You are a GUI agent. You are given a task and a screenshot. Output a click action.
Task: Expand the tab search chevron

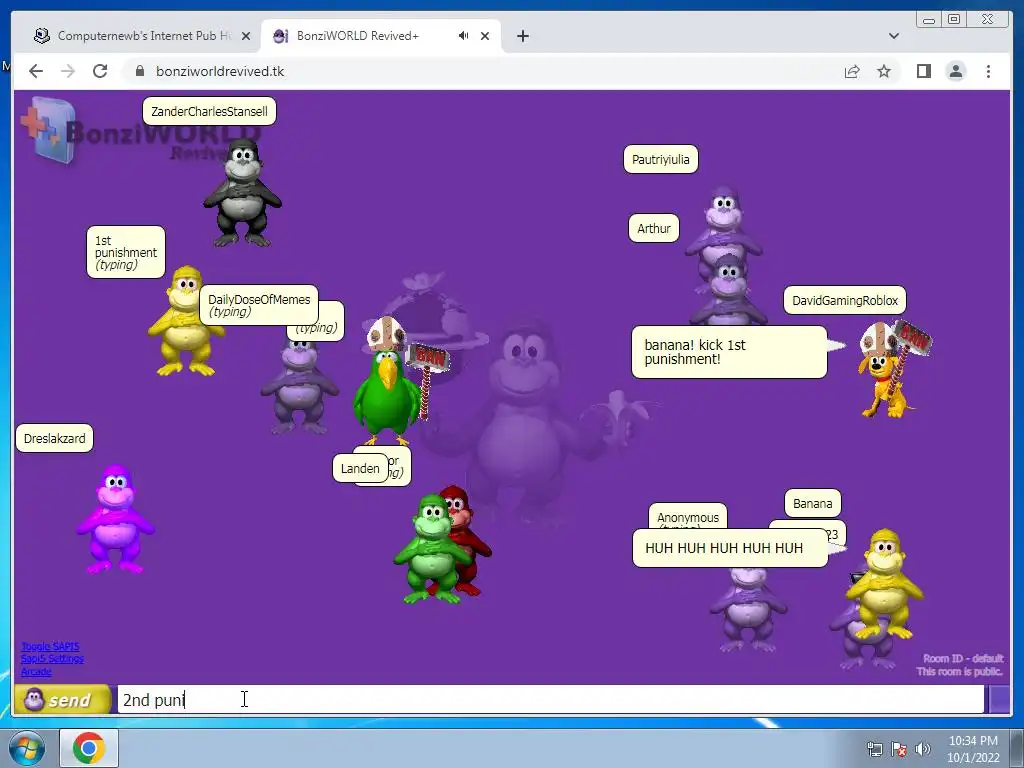893,36
